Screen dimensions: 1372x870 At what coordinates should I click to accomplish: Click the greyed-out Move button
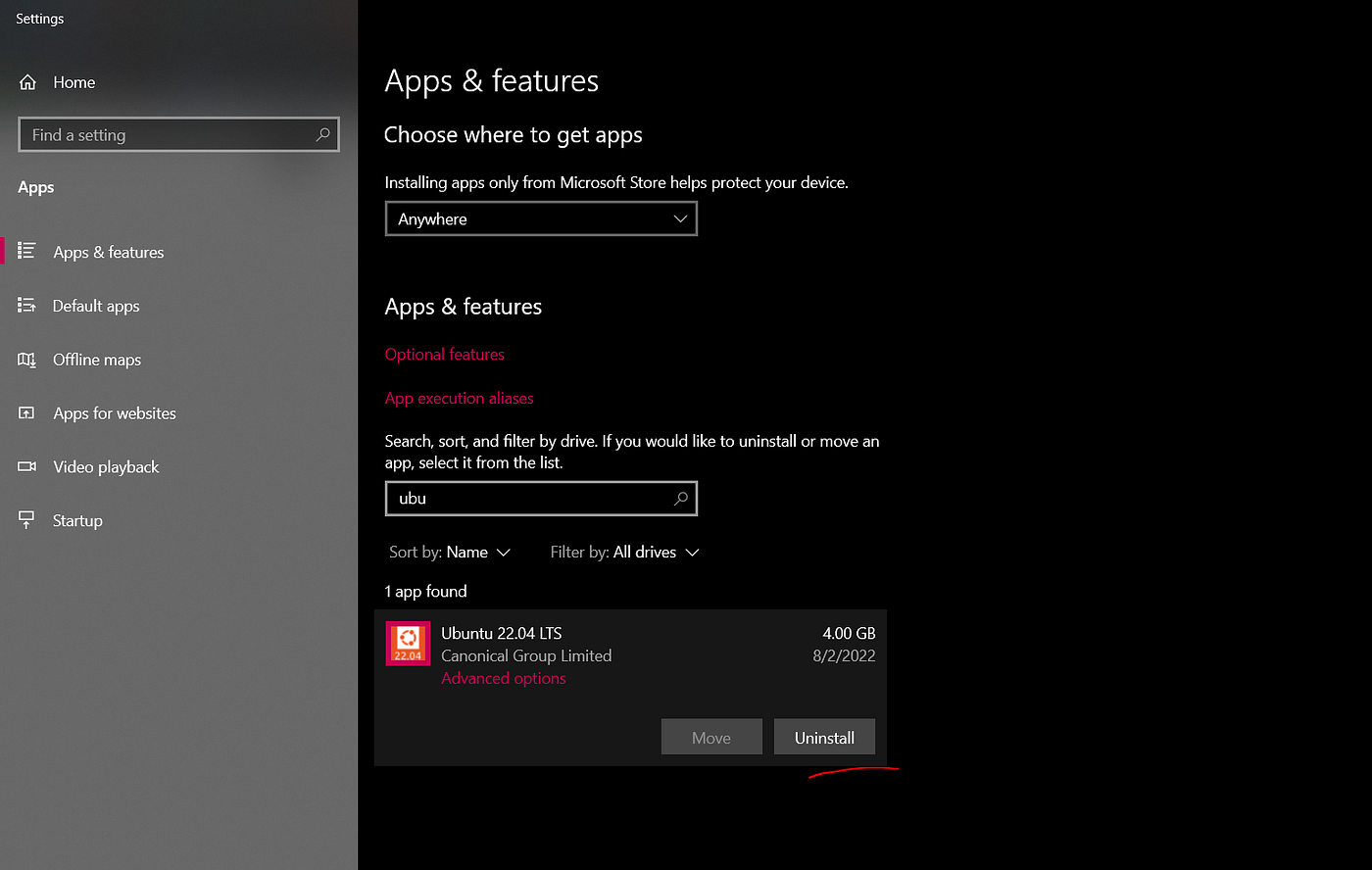point(711,737)
